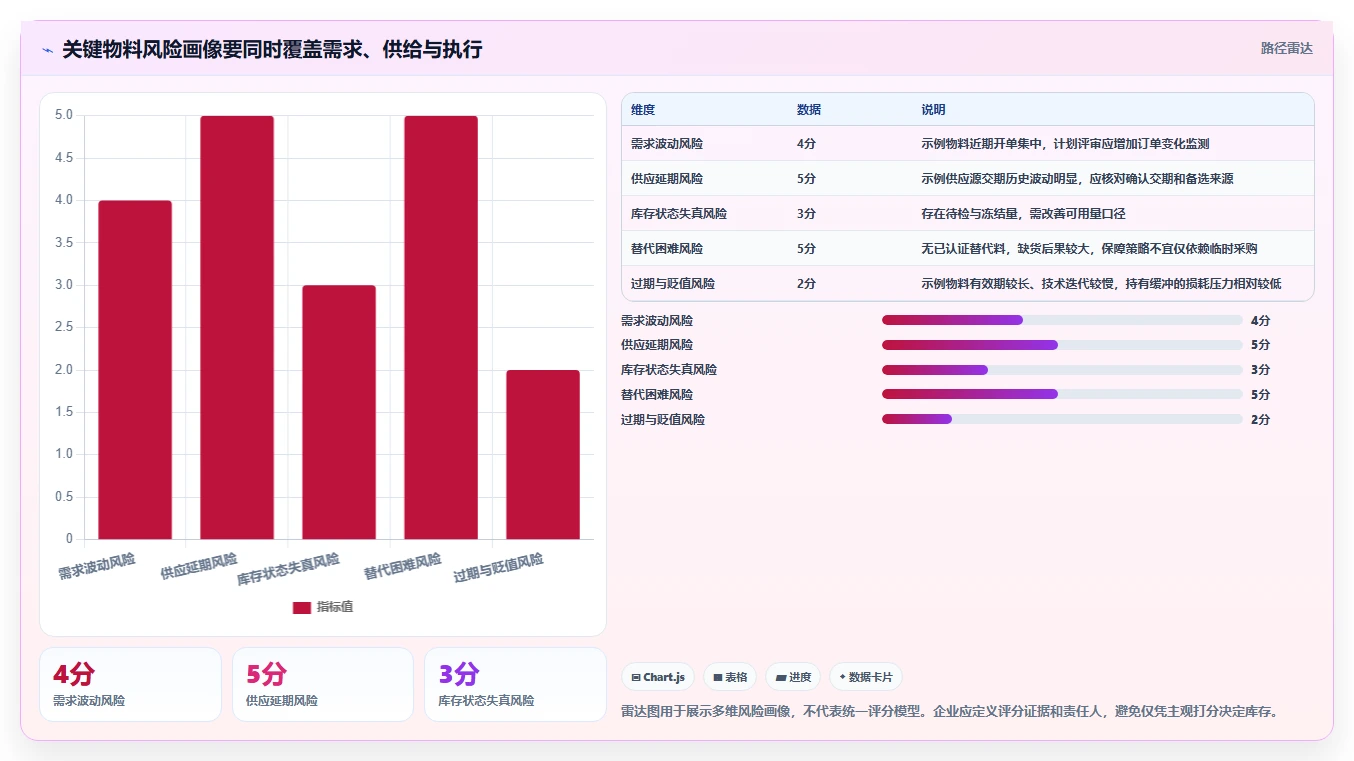Click the 数据卡片 tag chip

pos(865,677)
